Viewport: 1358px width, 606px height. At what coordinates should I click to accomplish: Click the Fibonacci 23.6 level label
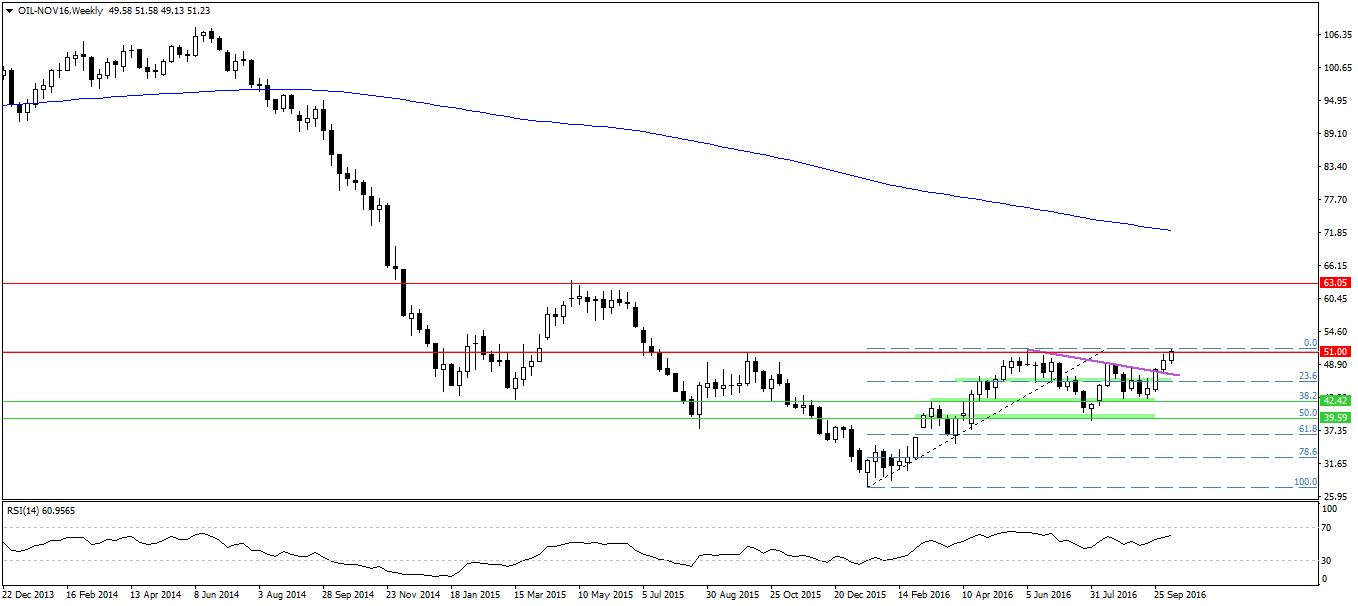(x=1306, y=376)
